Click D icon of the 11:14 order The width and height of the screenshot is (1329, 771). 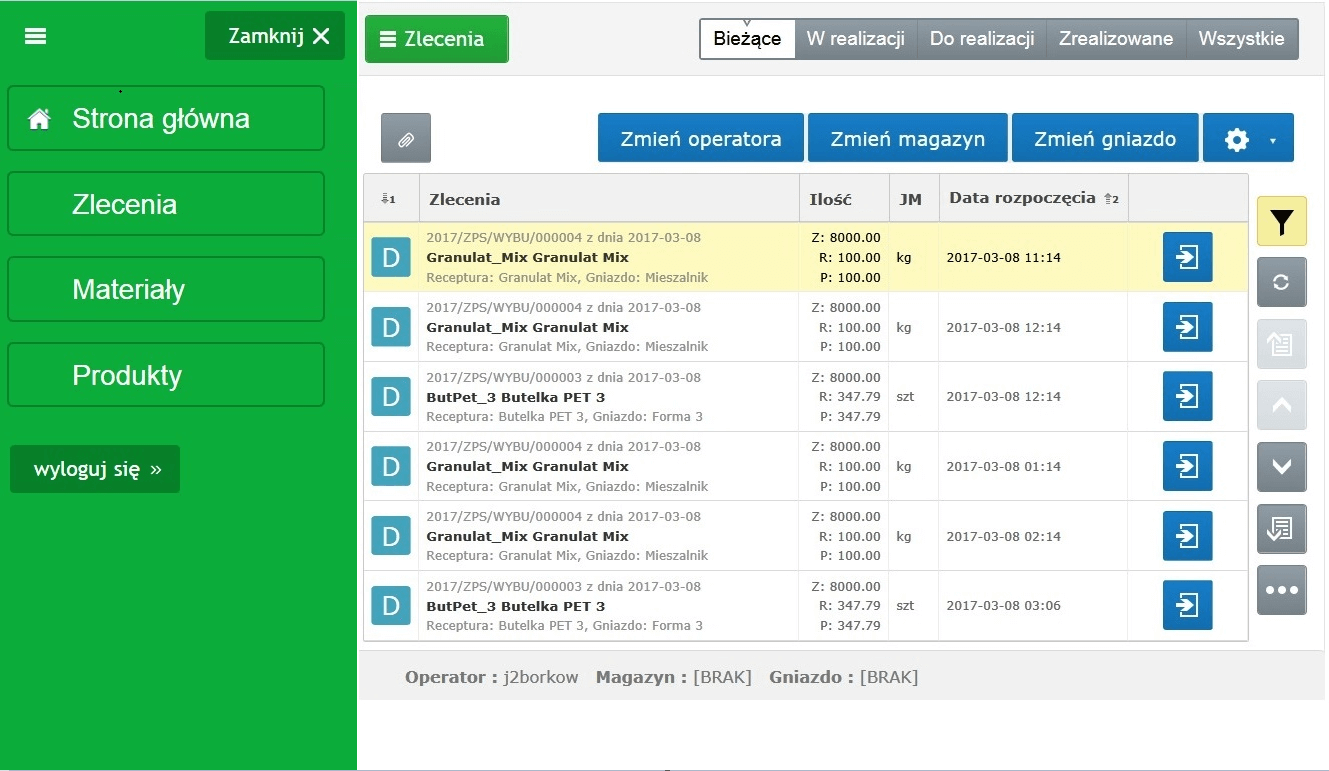coord(391,257)
